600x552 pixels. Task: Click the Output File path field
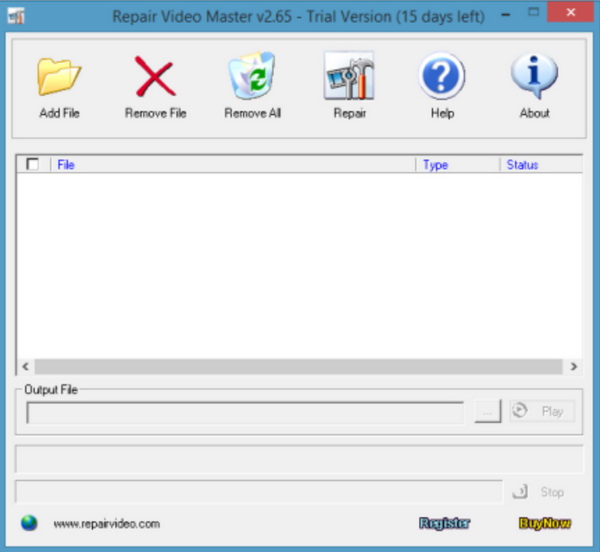point(245,412)
